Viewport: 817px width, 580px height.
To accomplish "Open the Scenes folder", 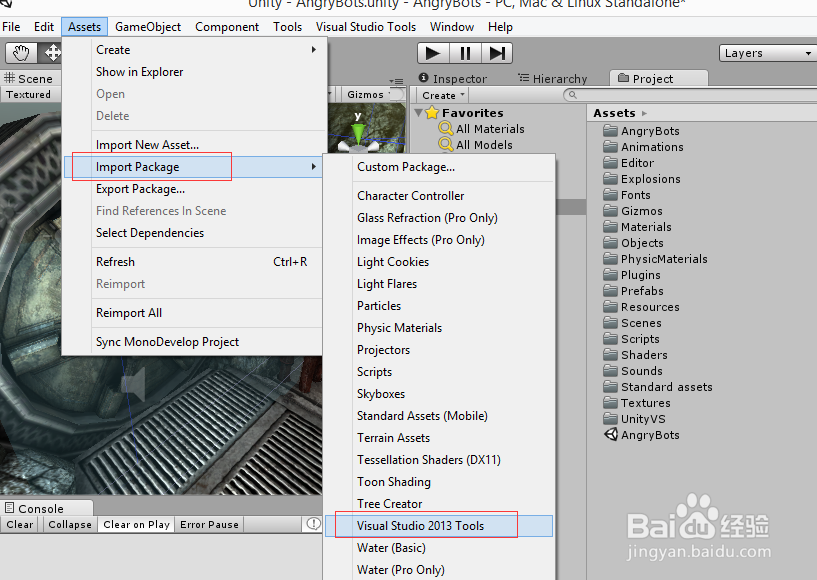I will pos(633,323).
